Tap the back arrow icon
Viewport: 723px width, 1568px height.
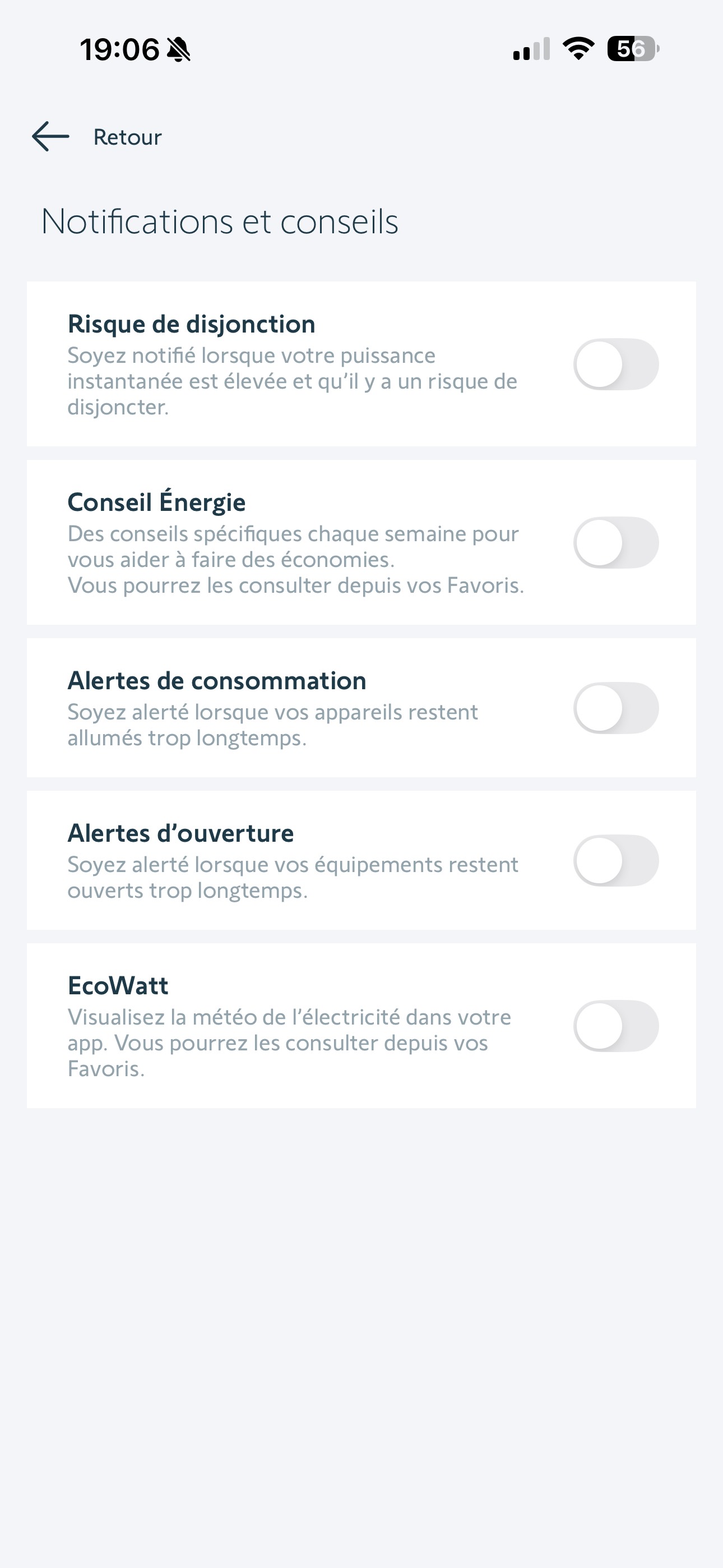[x=50, y=136]
